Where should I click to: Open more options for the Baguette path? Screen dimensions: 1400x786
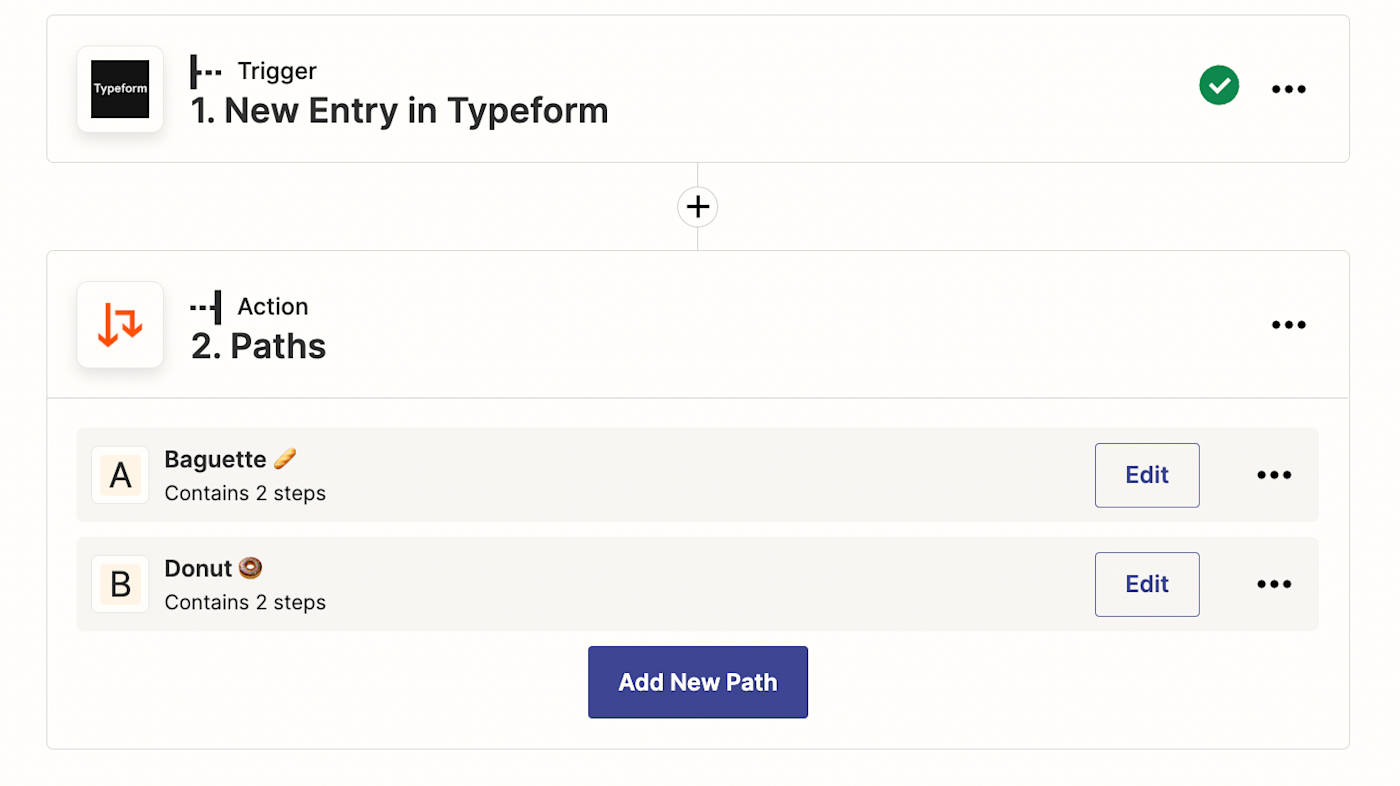(1273, 475)
